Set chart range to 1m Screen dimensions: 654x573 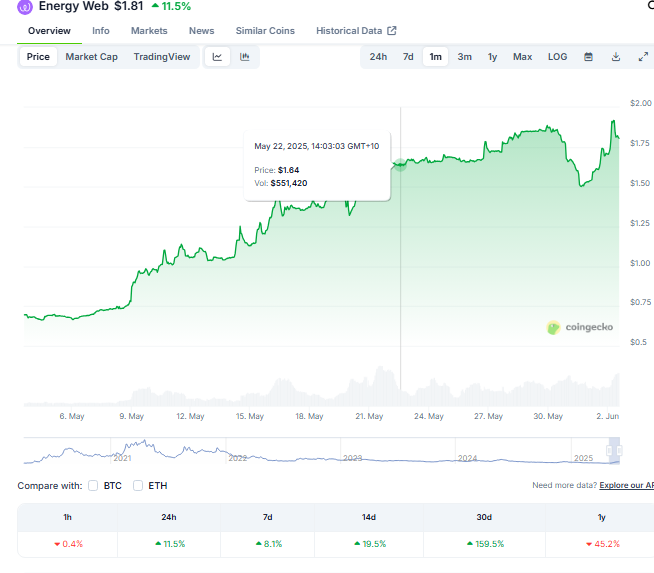click(435, 57)
